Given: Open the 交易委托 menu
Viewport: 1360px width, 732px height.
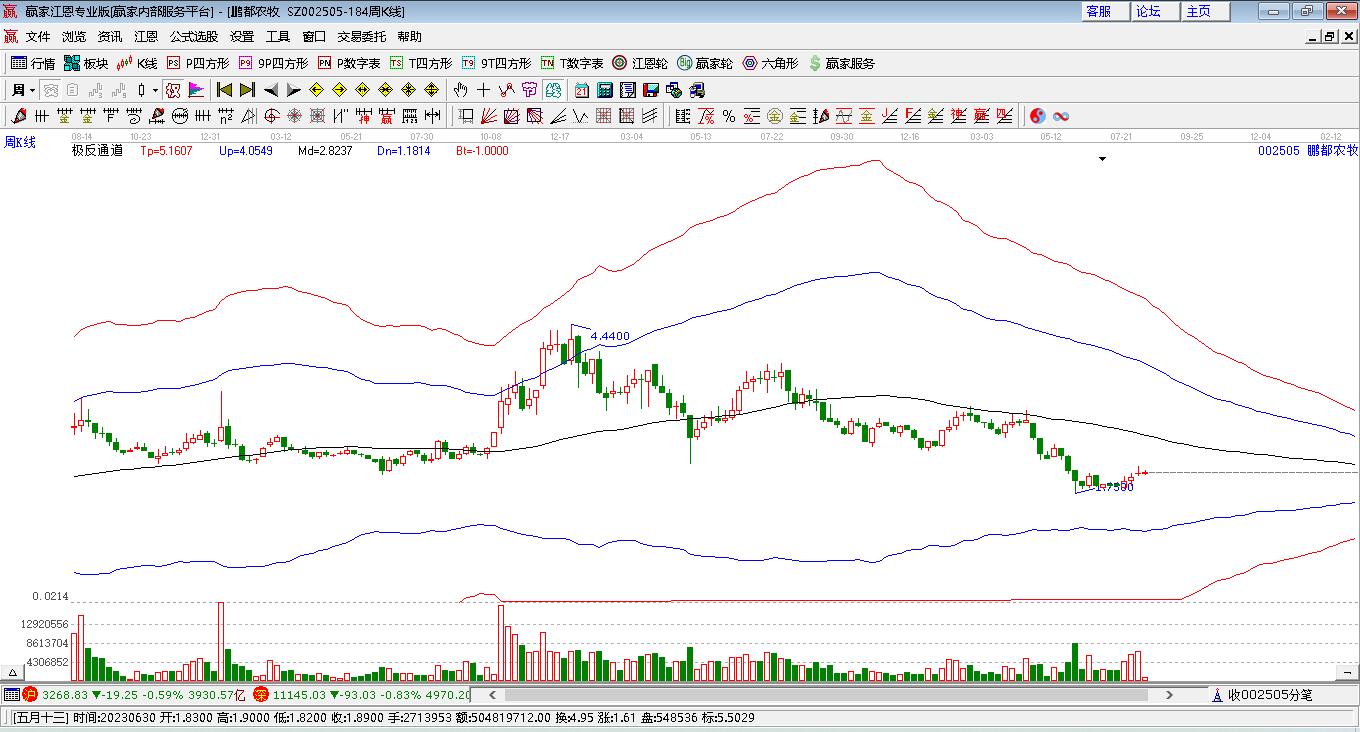Looking at the screenshot, I should coord(362,37).
